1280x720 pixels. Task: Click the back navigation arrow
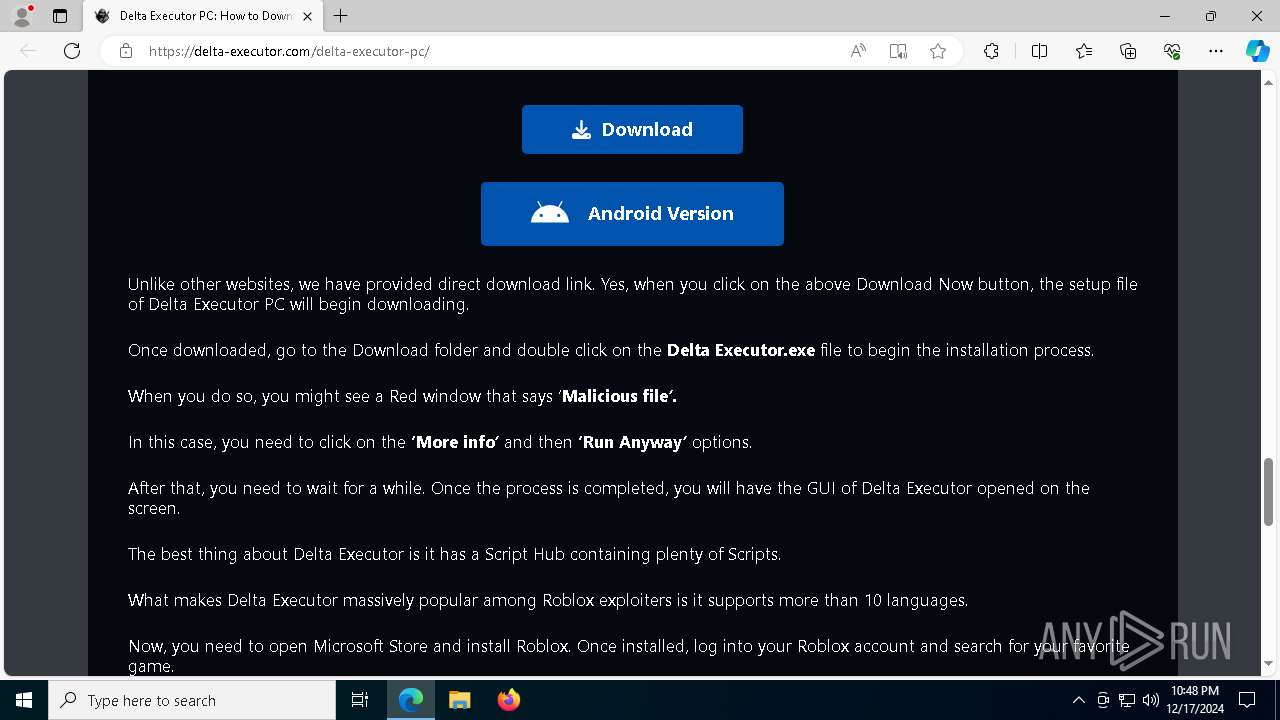pos(28,51)
